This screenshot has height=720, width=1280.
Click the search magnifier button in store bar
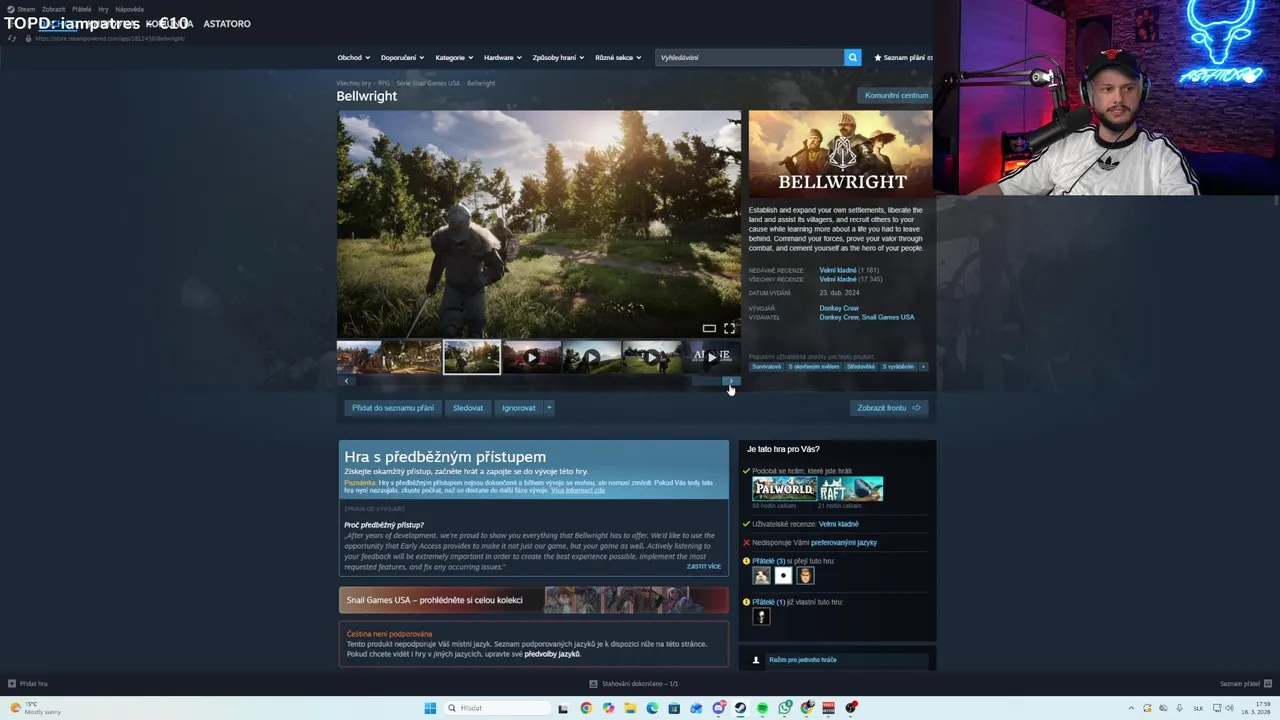click(852, 57)
